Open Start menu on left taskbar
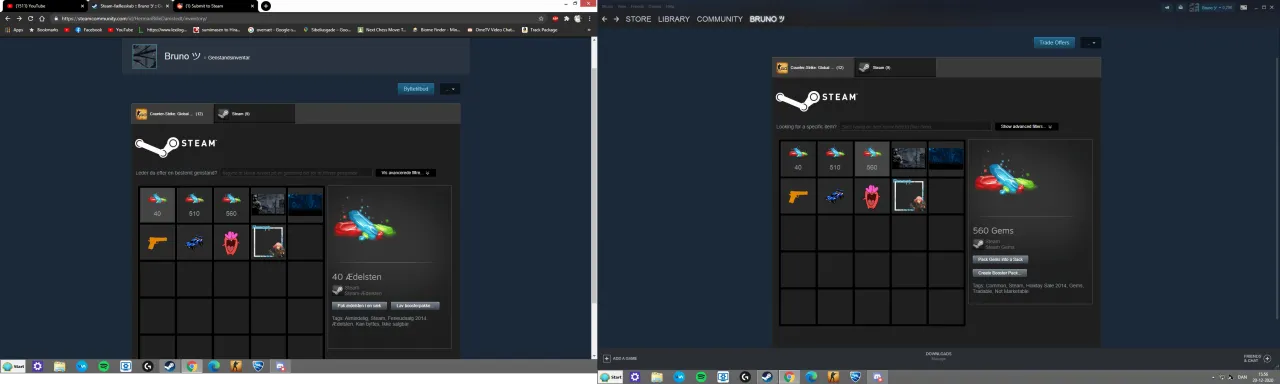 13,366
